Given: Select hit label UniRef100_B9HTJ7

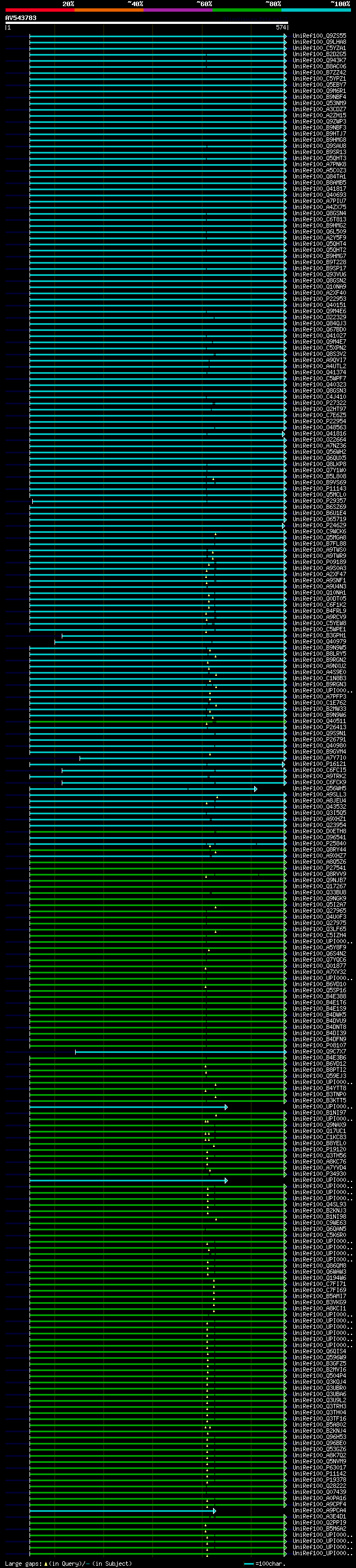Looking at the screenshot, I should point(319,134).
